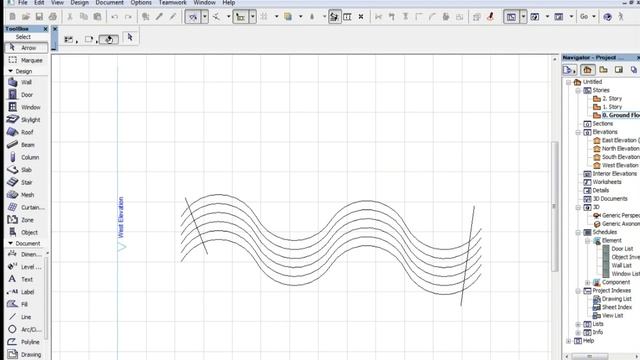Activate the Arc/Circle tool
This screenshot has height=360, width=640.
point(25,329)
